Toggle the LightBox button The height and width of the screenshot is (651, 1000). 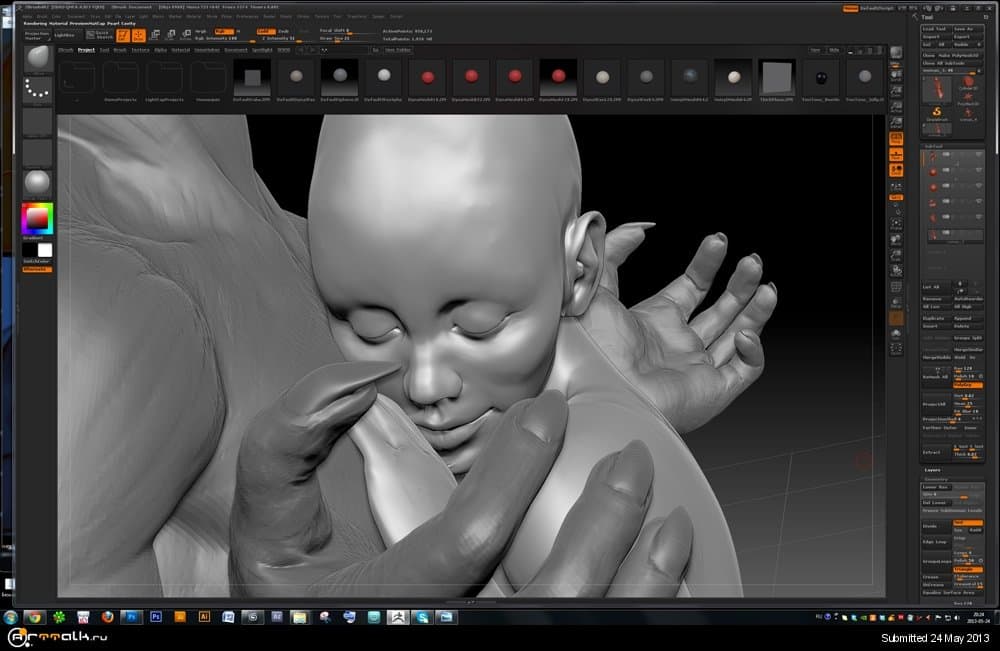coord(64,35)
